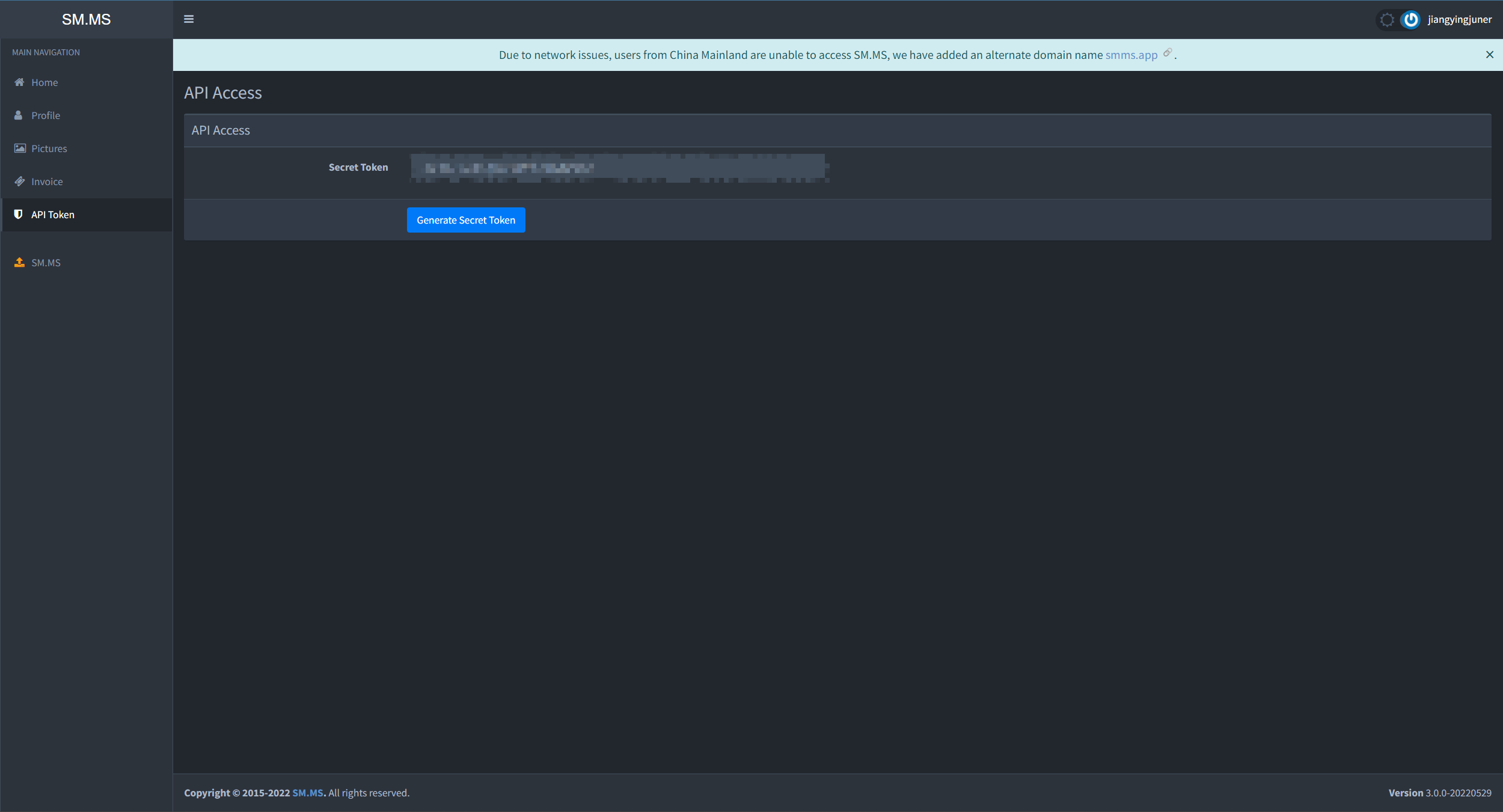Click external link icon beside smms.app
The image size is (1503, 812).
(x=1167, y=53)
